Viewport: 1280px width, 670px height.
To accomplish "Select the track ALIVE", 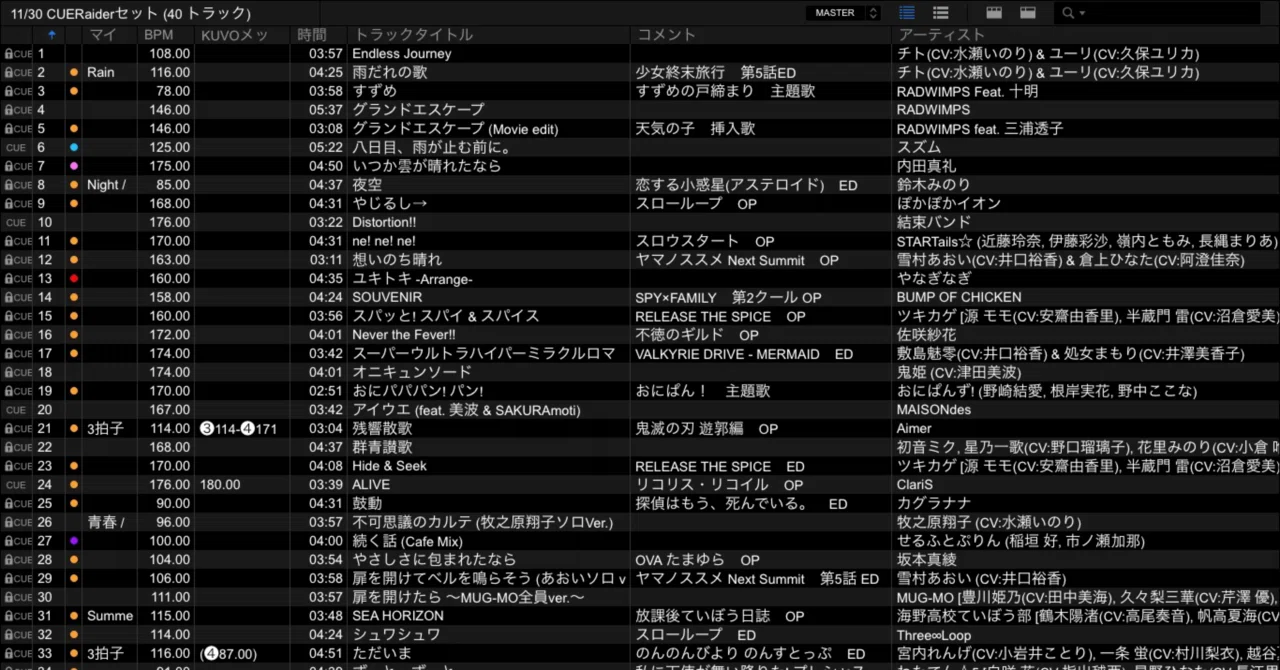I will [x=371, y=485].
